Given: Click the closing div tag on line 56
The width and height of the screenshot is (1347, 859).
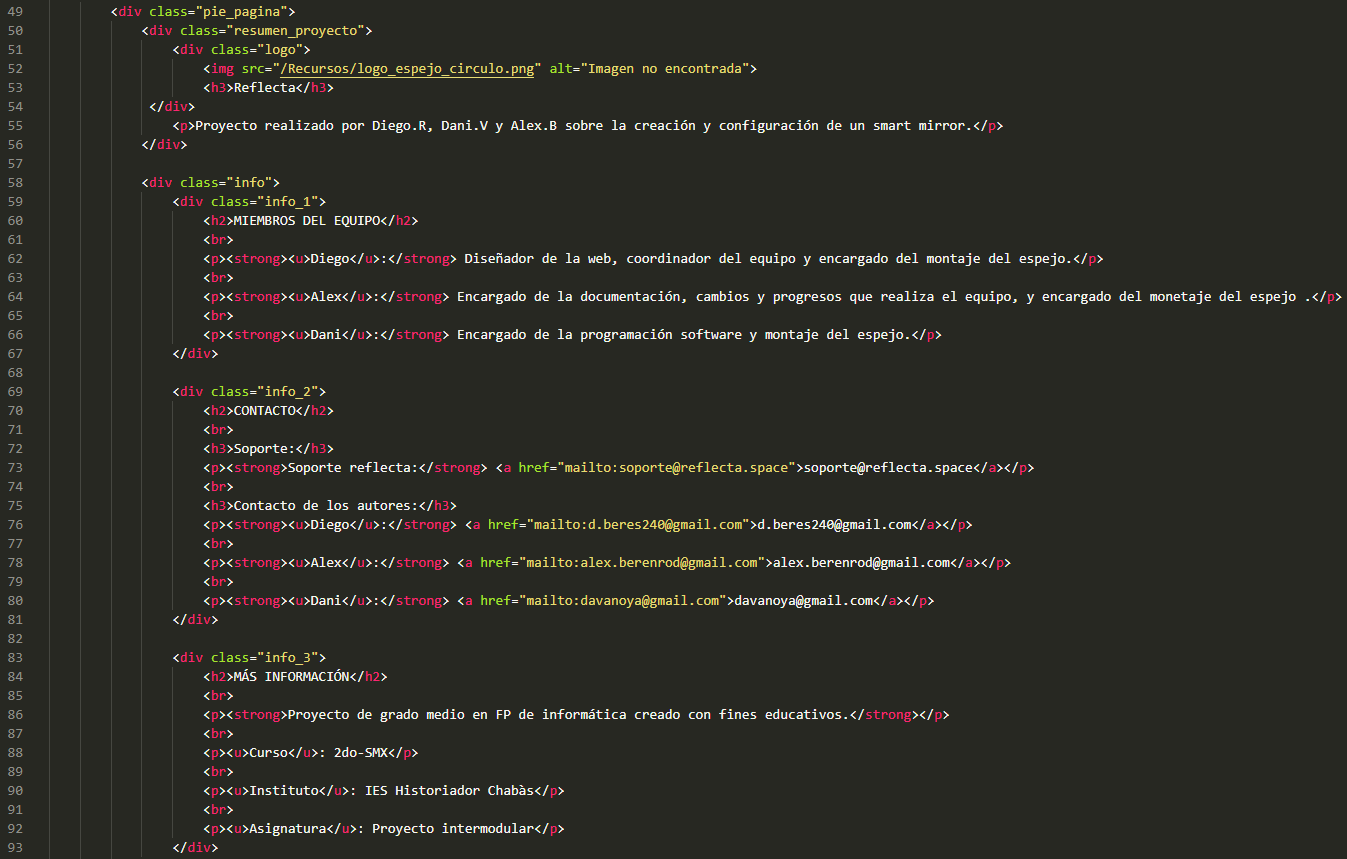Looking at the screenshot, I should [164, 145].
